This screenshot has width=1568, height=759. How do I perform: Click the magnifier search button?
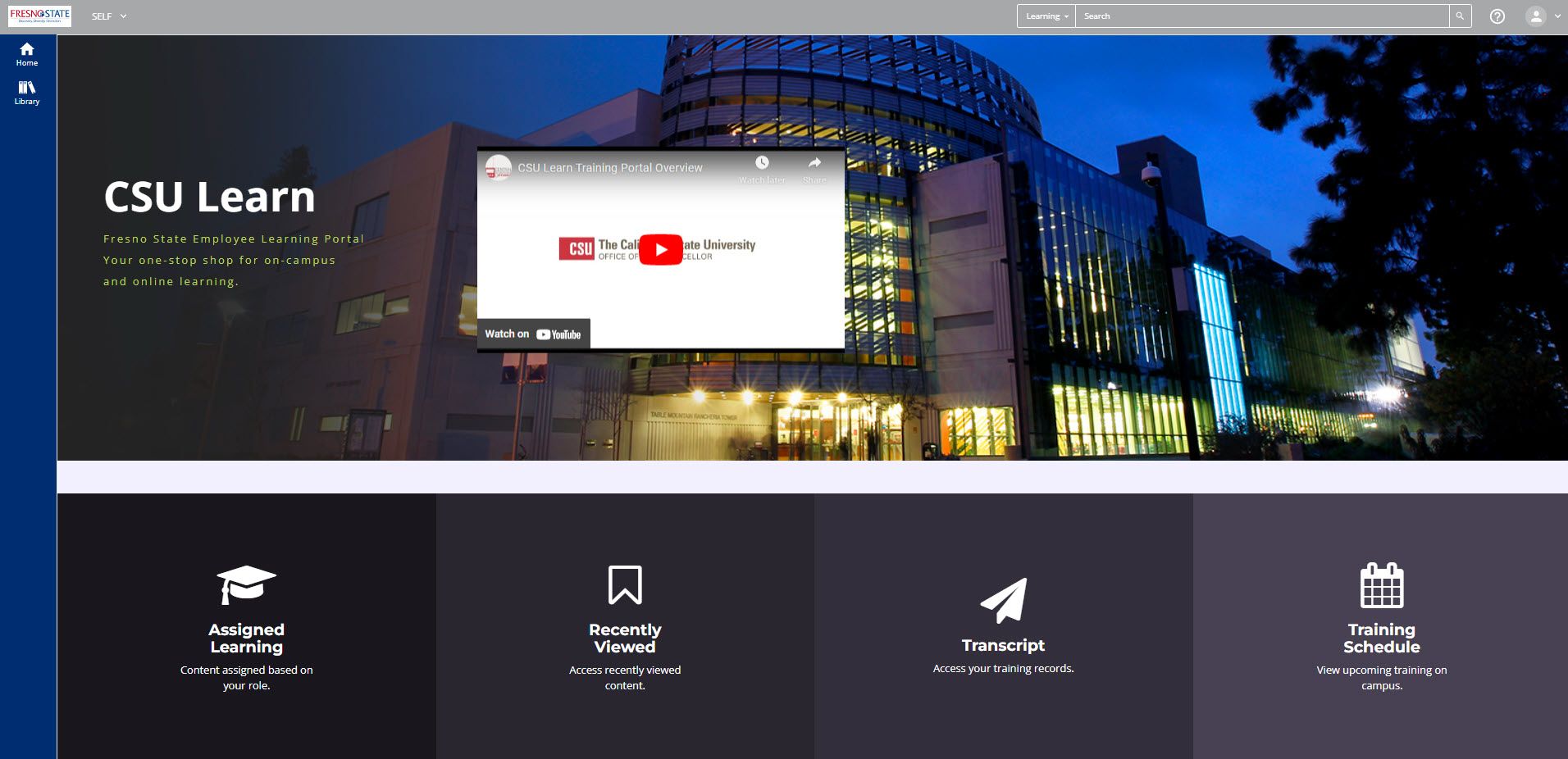pyautogui.click(x=1460, y=16)
